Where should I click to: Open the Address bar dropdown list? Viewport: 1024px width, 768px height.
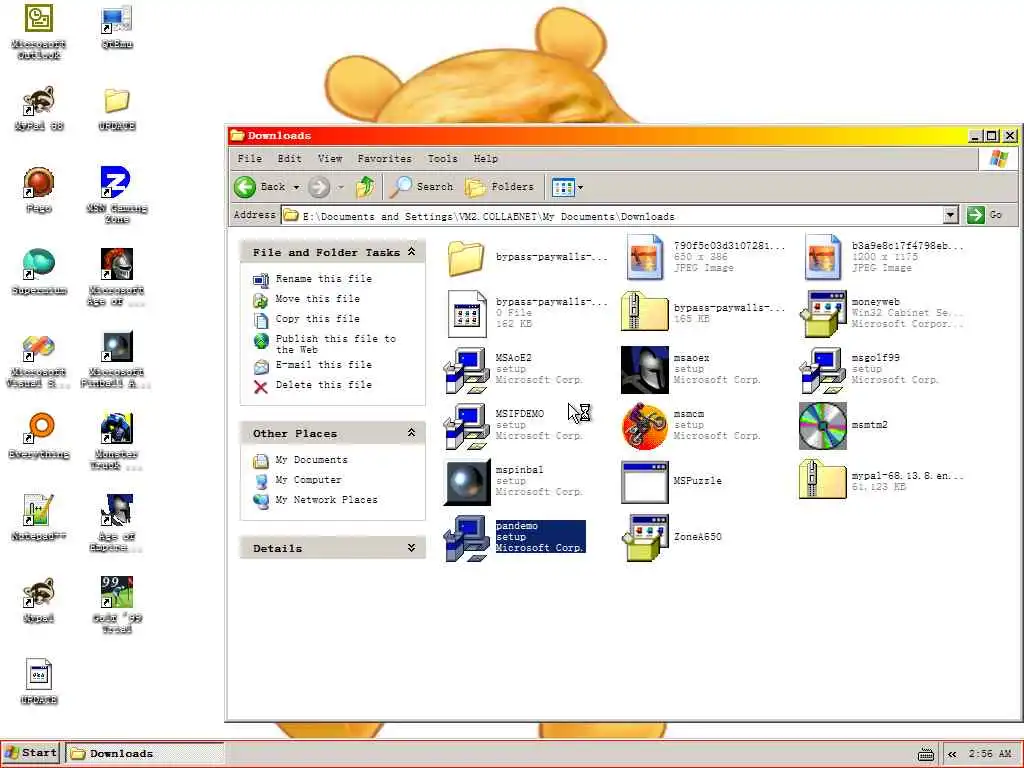coord(951,215)
